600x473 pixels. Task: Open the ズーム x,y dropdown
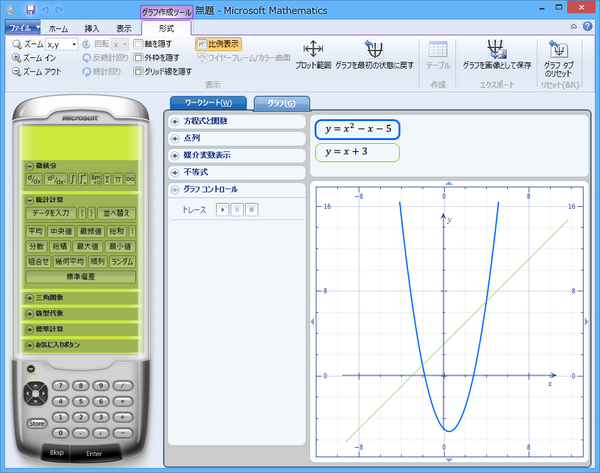pyautogui.click(x=74, y=45)
